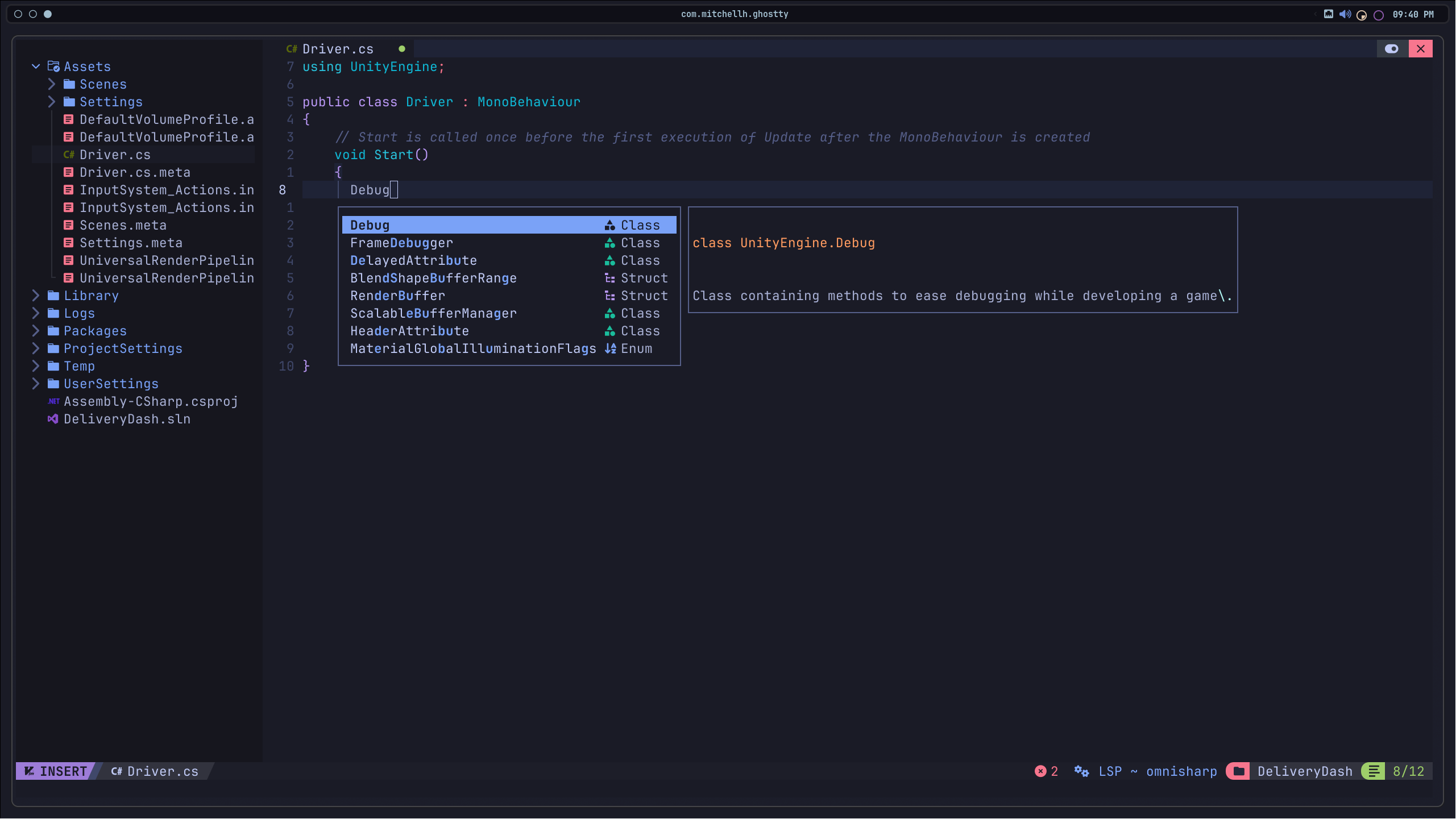Click the pink folder icon beside DeliveryDash

point(1238,771)
